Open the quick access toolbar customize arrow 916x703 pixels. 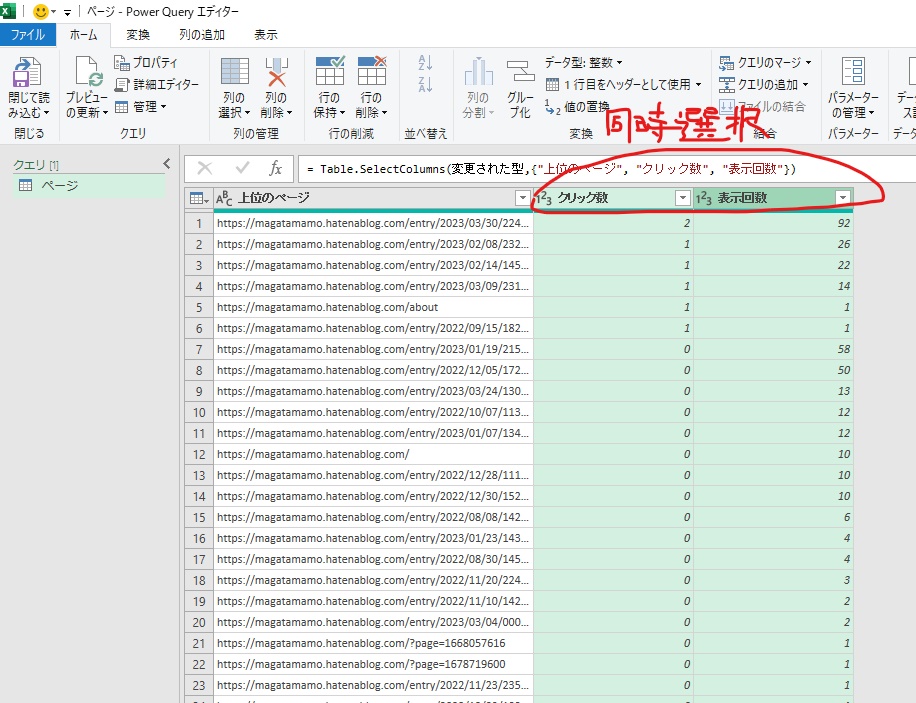point(67,12)
